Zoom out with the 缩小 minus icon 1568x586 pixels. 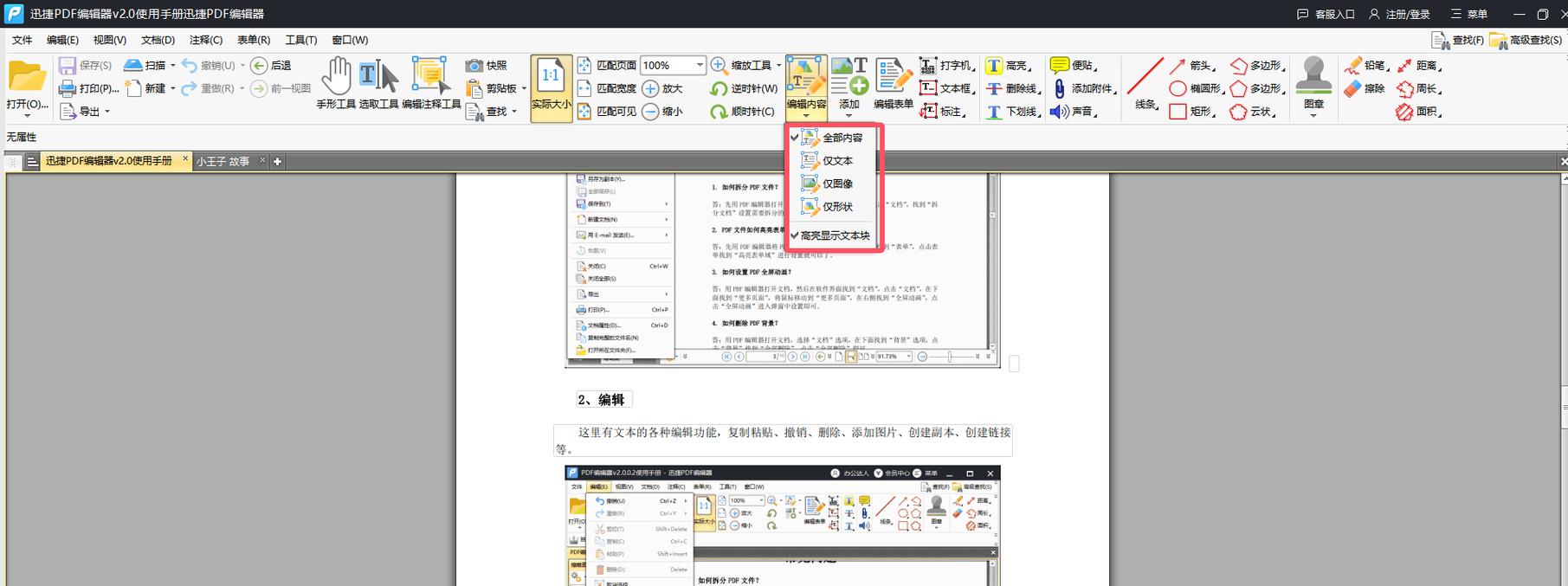[x=651, y=112]
